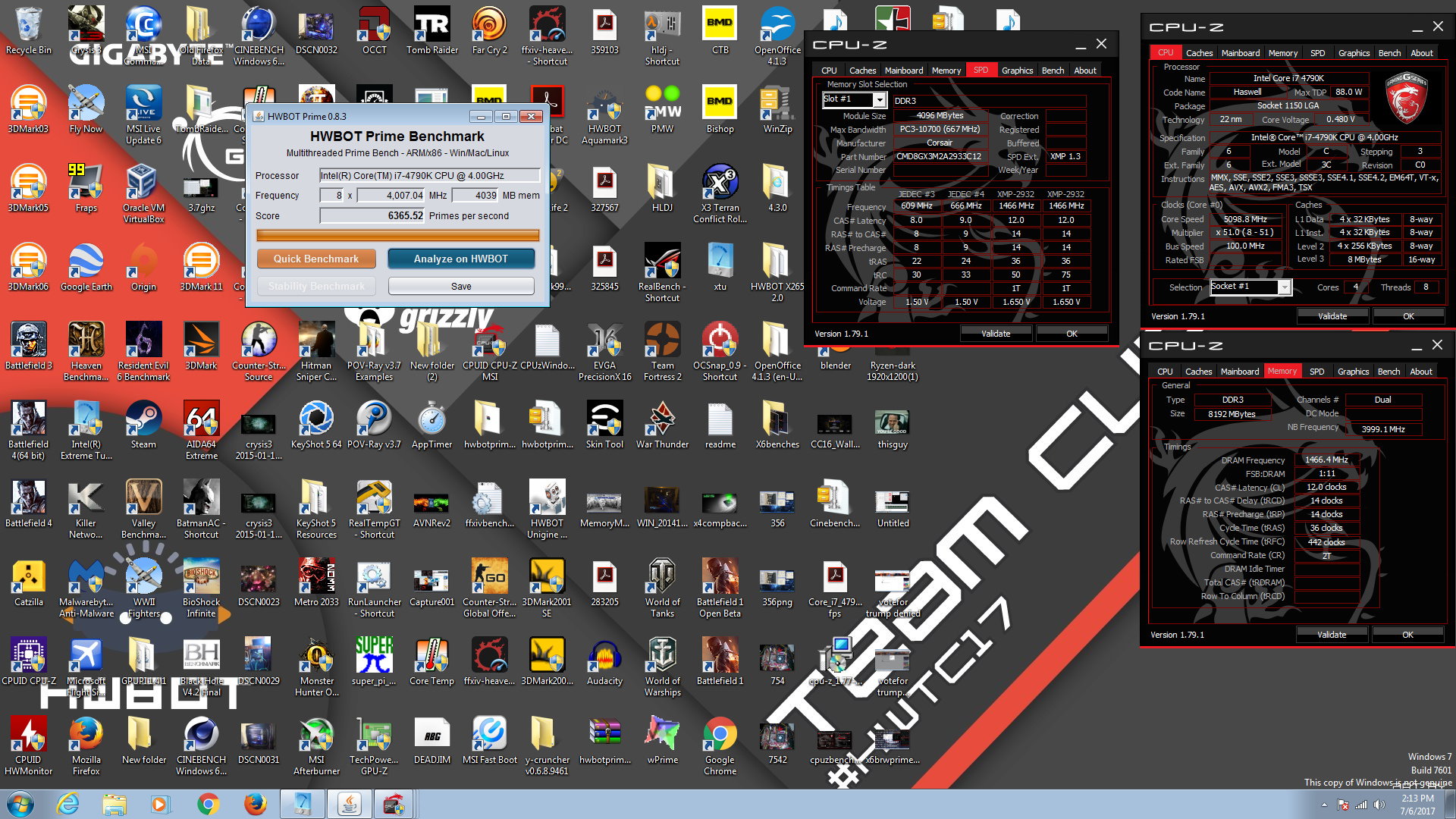The image size is (1456, 819).
Task: Open the Slot #1 memory slot dropdown
Action: coord(855,99)
